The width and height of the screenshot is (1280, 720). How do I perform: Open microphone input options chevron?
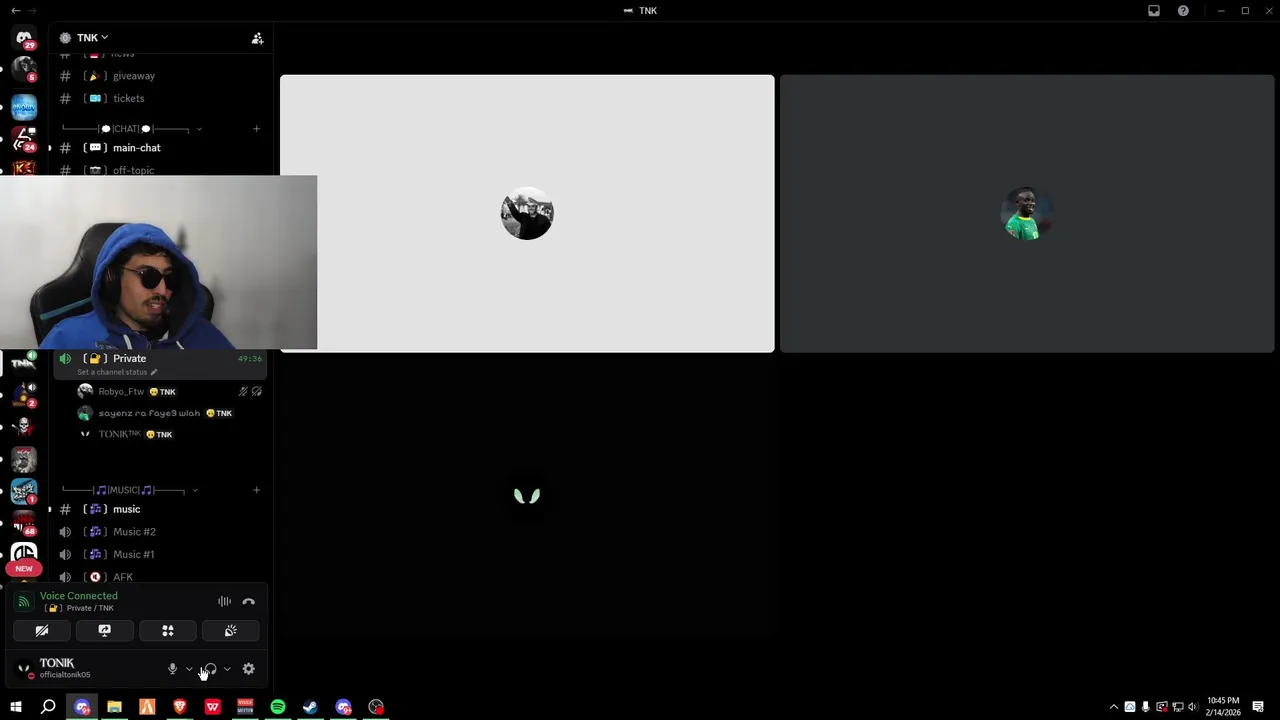189,669
